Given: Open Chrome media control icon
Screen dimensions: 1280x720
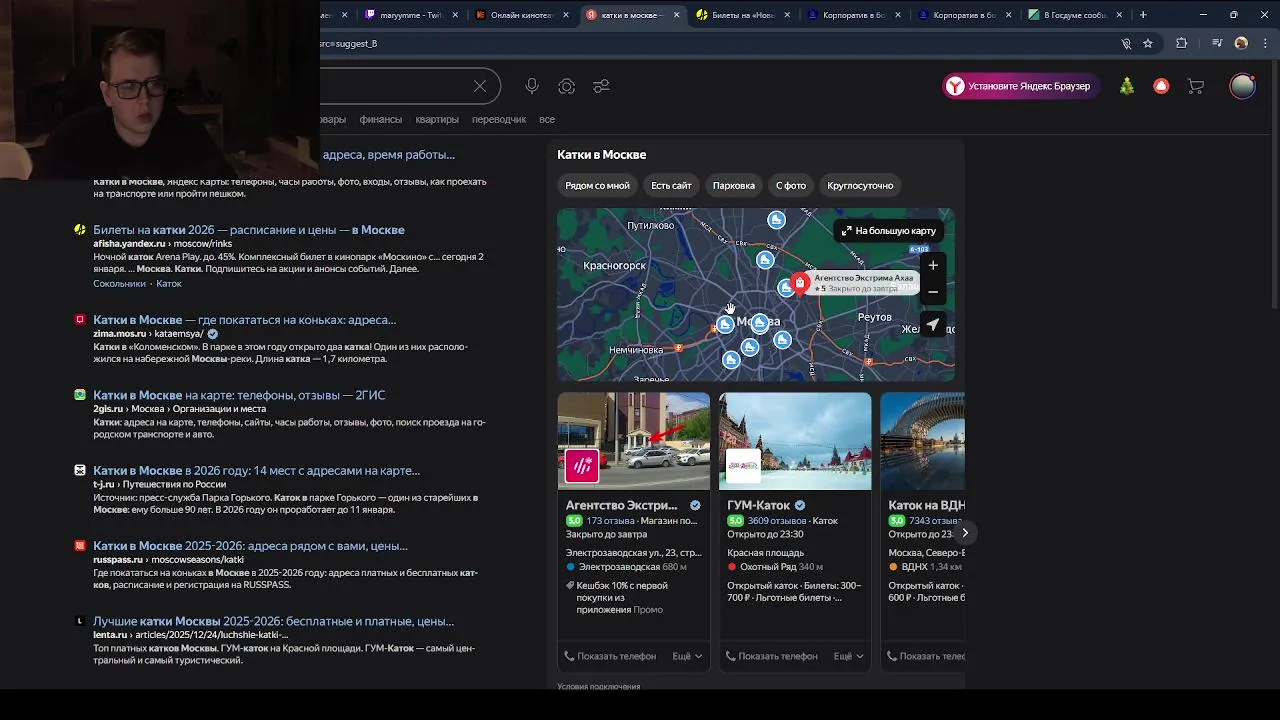Looking at the screenshot, I should coord(1217,43).
